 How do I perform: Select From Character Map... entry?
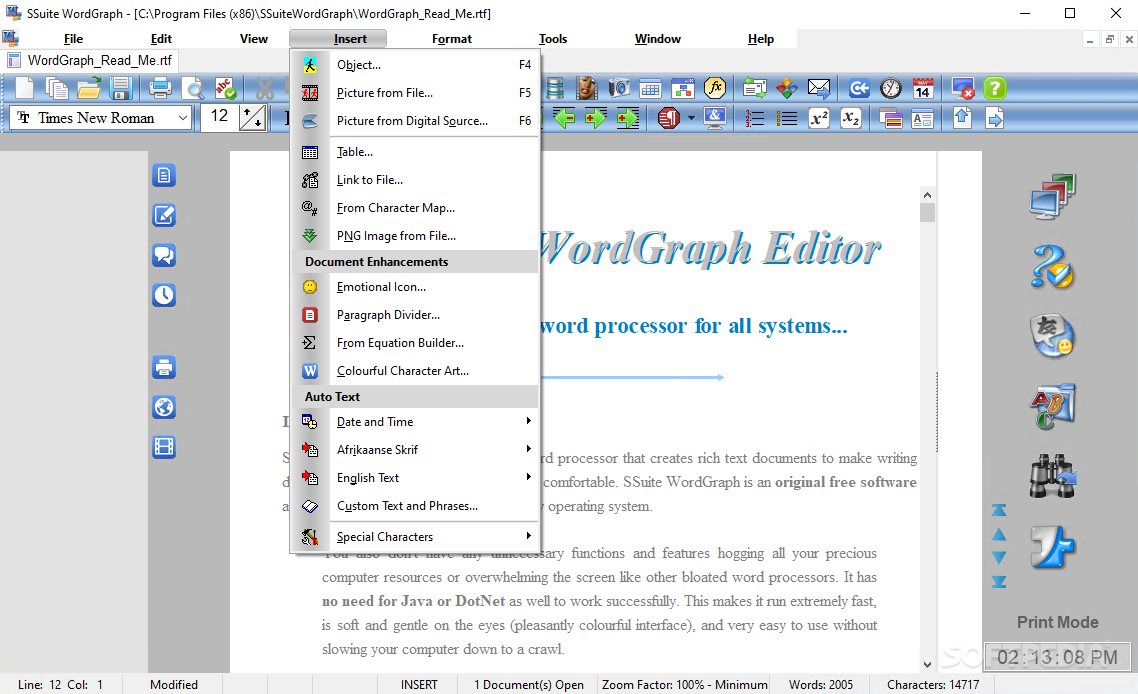[x=415, y=208]
